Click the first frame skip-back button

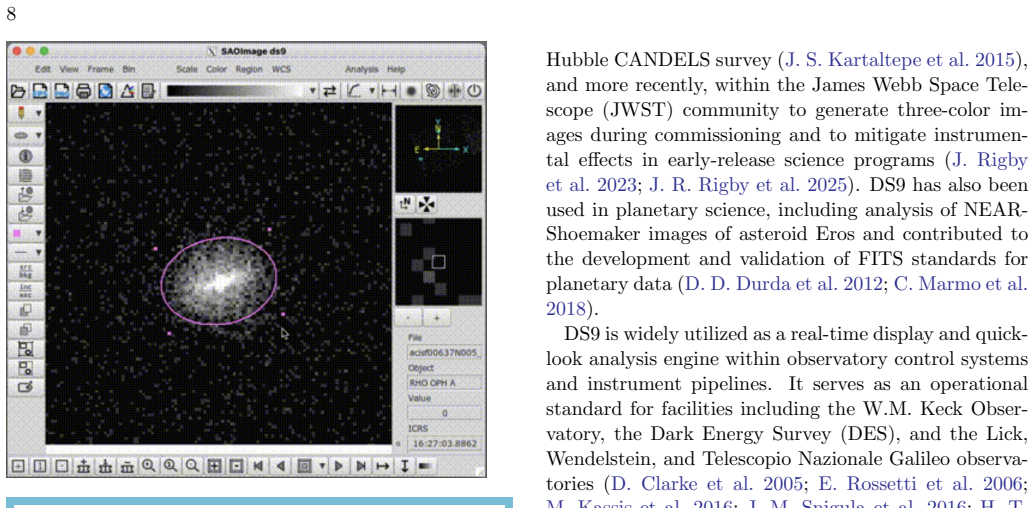point(258,466)
